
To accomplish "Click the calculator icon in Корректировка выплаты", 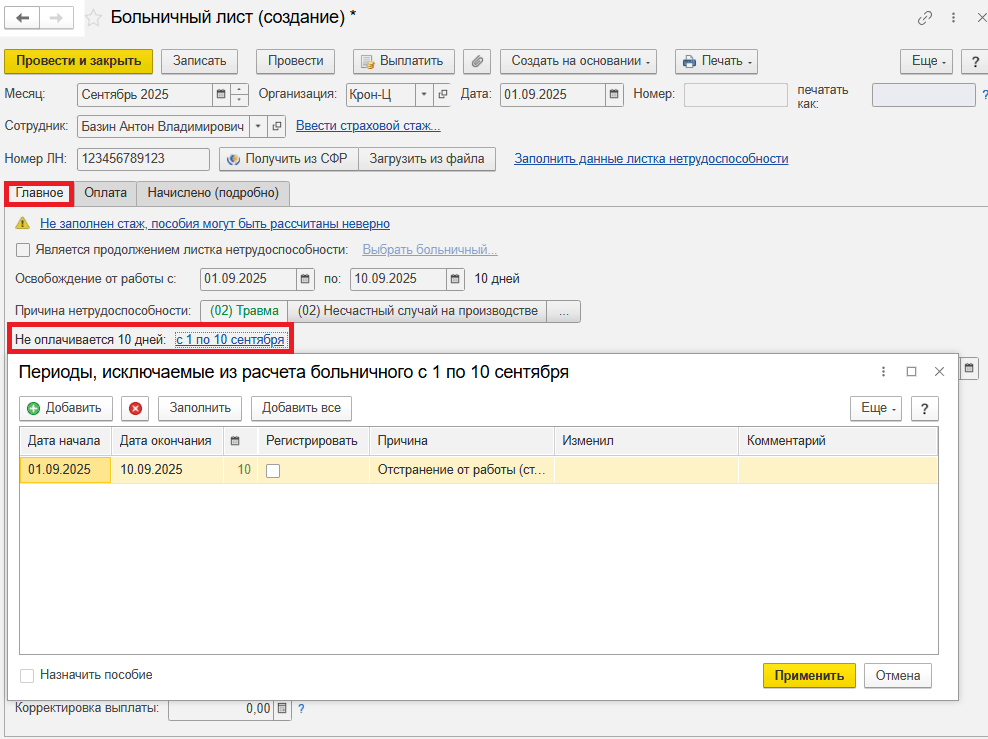I will 283,709.
